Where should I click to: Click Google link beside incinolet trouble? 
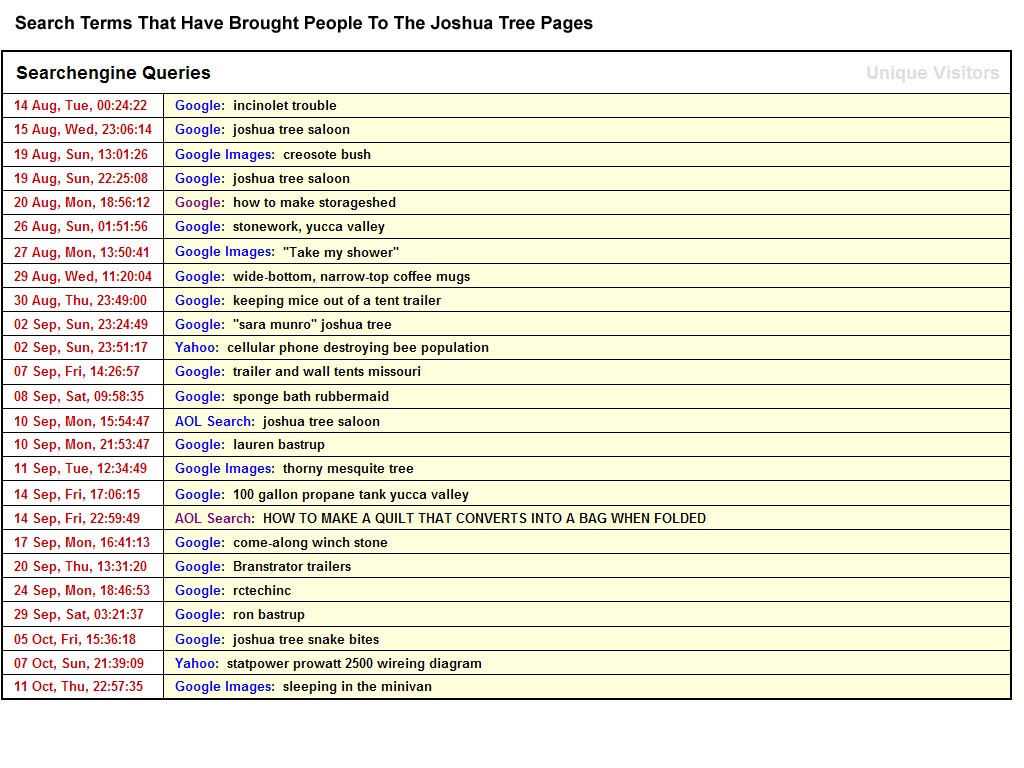pos(198,106)
